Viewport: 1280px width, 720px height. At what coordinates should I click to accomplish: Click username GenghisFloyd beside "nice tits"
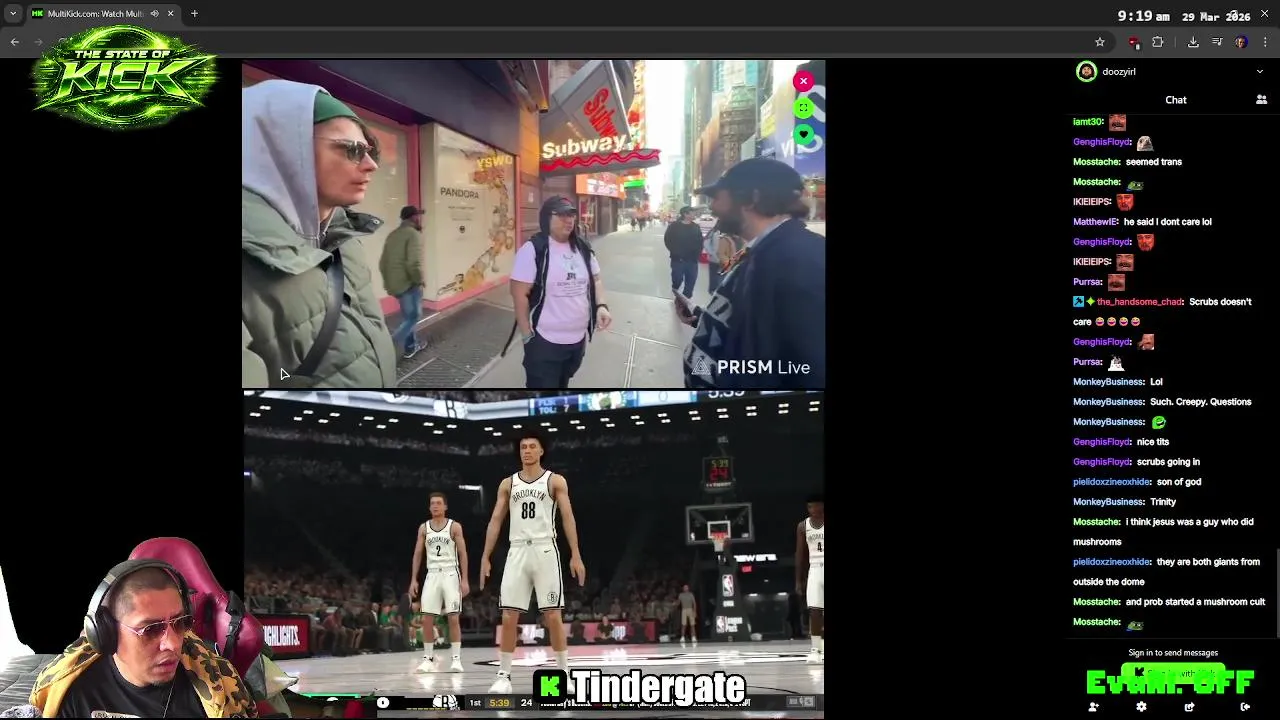click(1103, 442)
